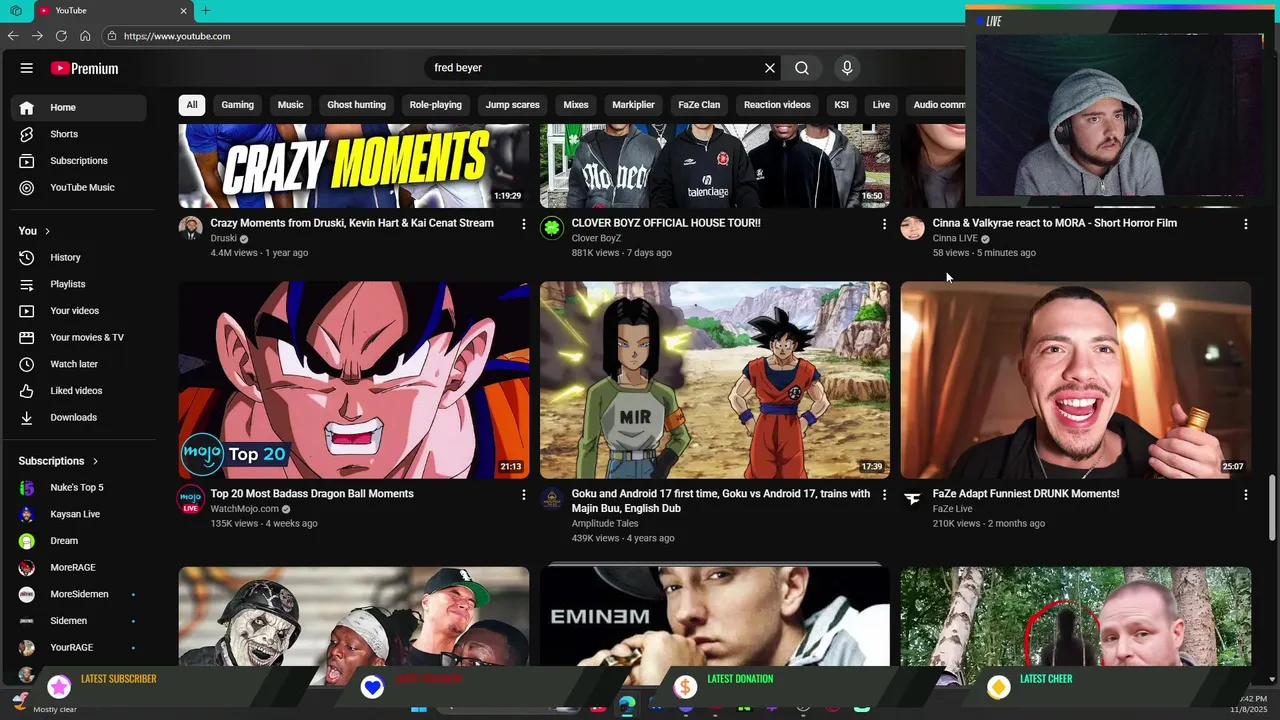Open more options for Goku and Android 17 video
Image resolution: width=1280 pixels, height=720 pixels.
click(884, 495)
